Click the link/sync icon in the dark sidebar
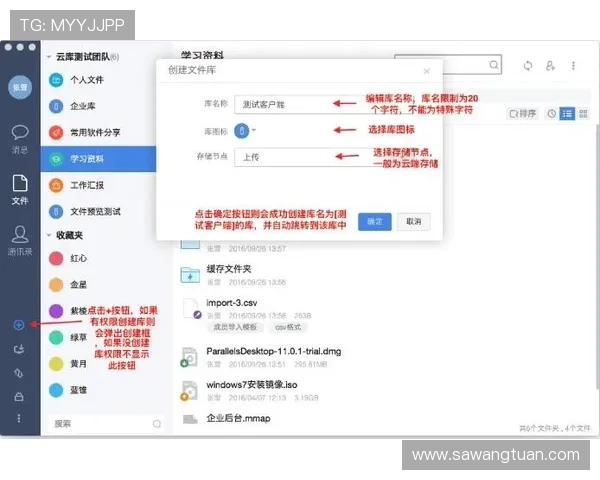 pyautogui.click(x=19, y=373)
